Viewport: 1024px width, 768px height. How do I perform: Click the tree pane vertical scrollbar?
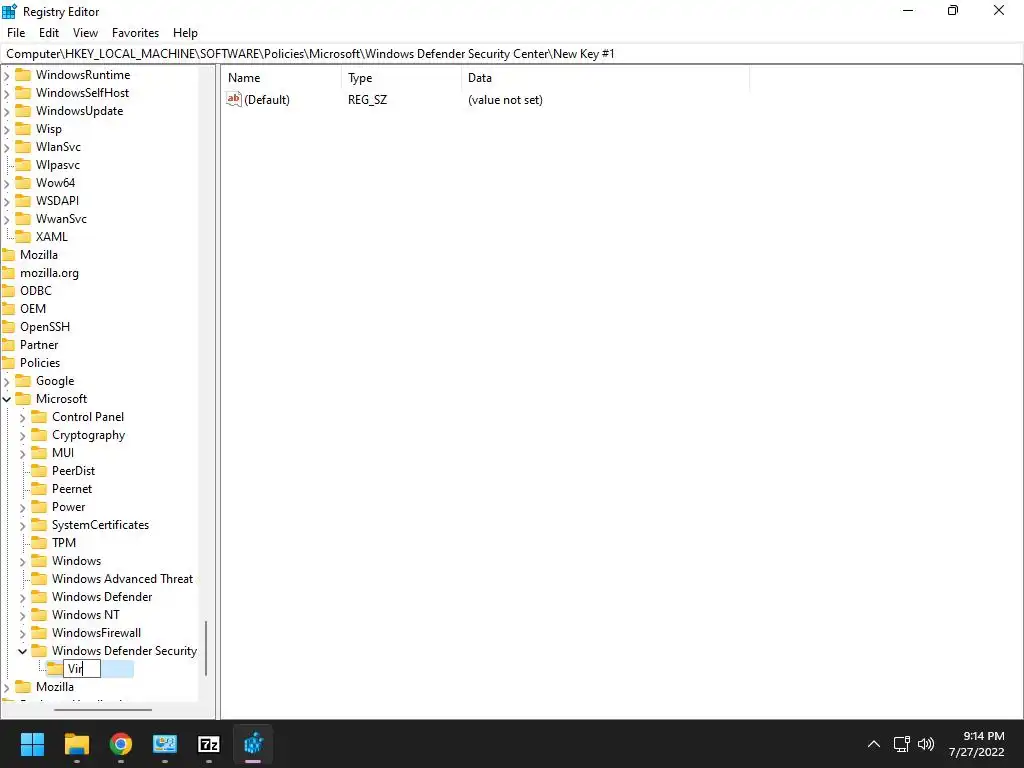206,648
